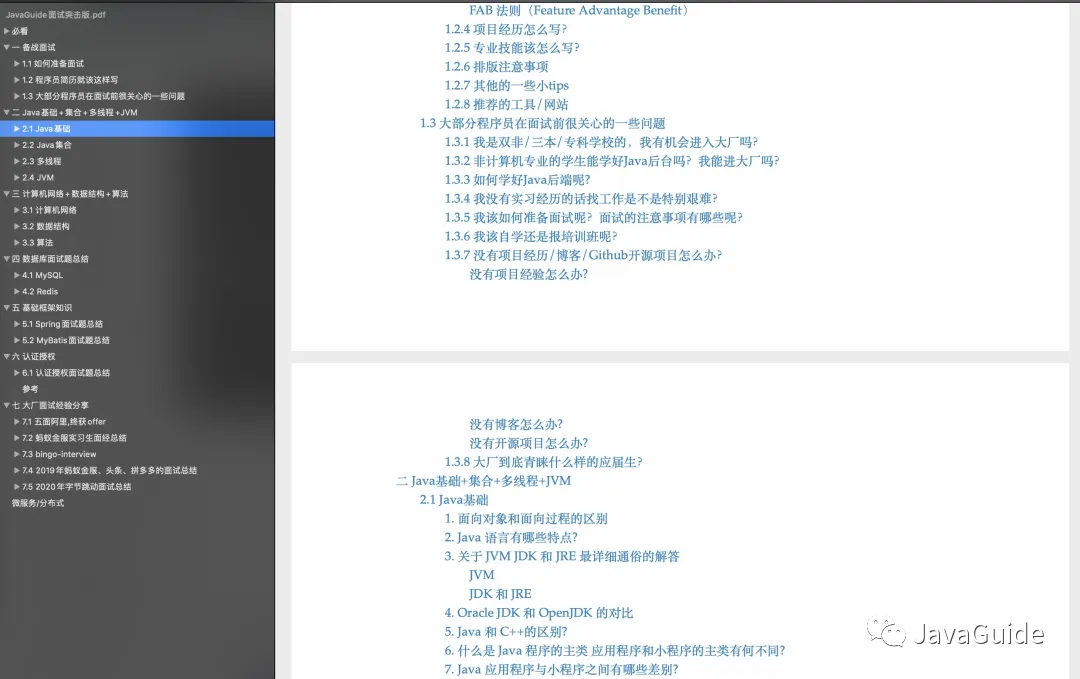This screenshot has width=1080, height=679.
Task: Collapse the 六 认证授权 section
Action: coord(6,357)
